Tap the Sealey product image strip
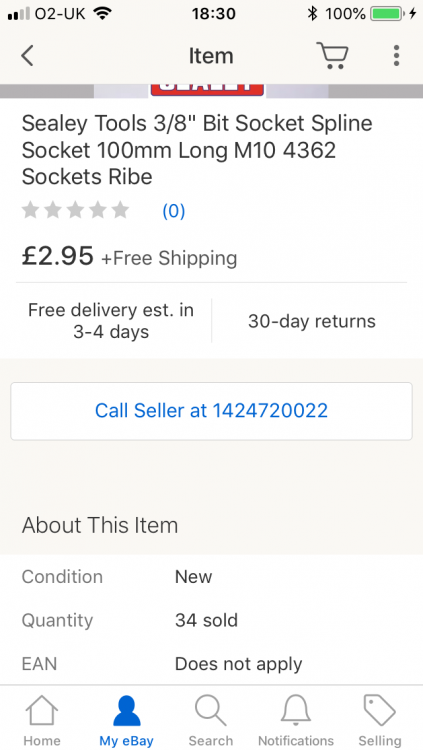The width and height of the screenshot is (423, 750). click(x=212, y=91)
